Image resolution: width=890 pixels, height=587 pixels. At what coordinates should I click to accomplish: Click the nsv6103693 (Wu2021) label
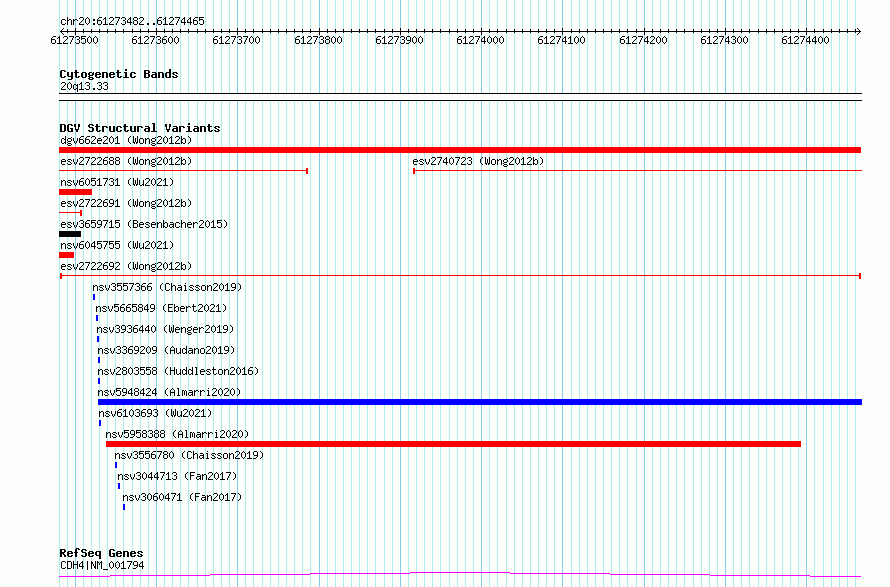[x=155, y=413]
